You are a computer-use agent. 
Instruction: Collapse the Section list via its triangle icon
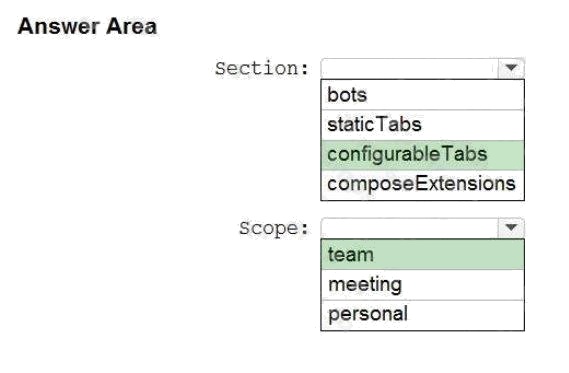click(511, 68)
